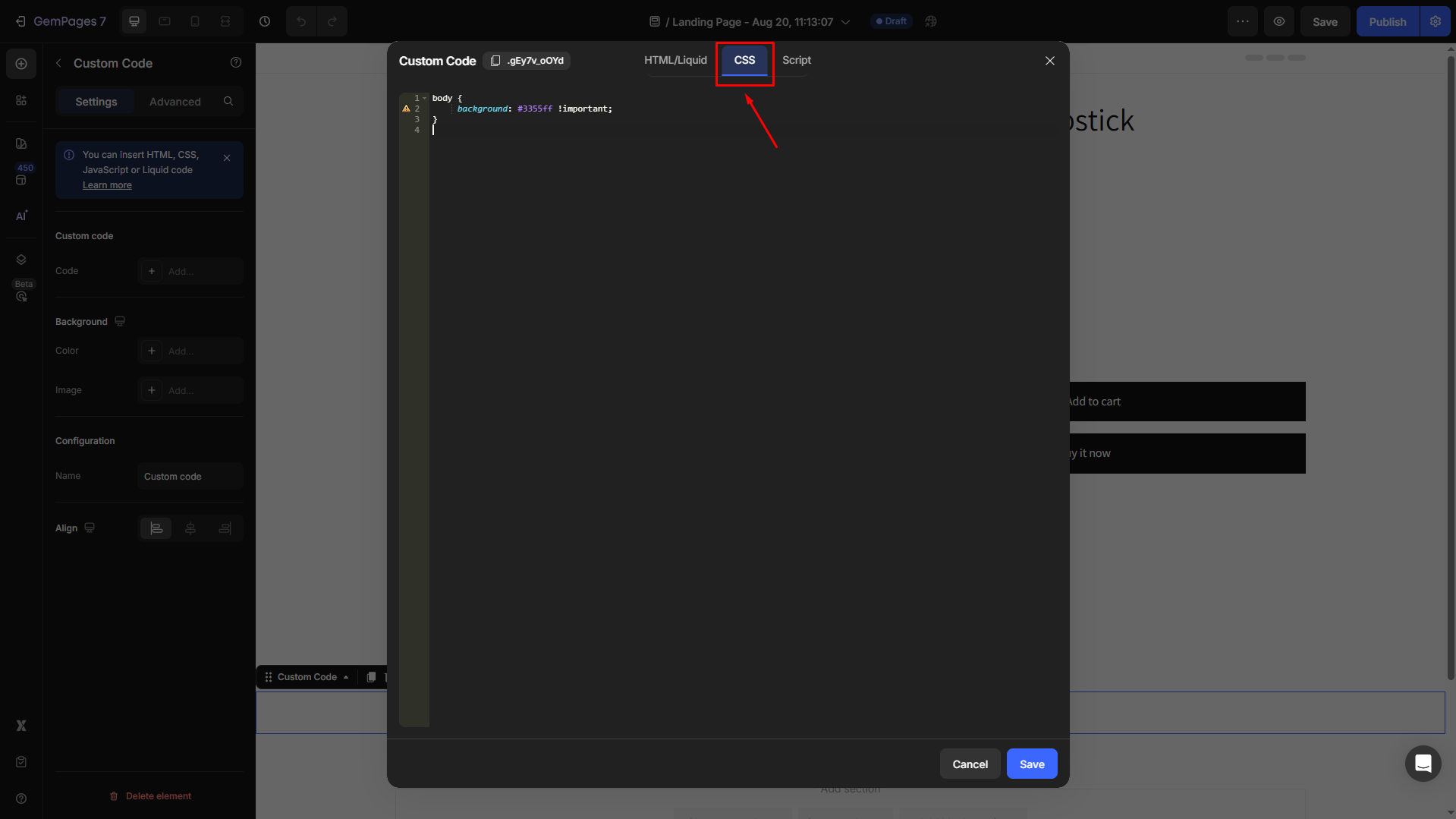Image resolution: width=1456 pixels, height=819 pixels.
Task: Go back from Custom Code panel
Action: [59, 63]
